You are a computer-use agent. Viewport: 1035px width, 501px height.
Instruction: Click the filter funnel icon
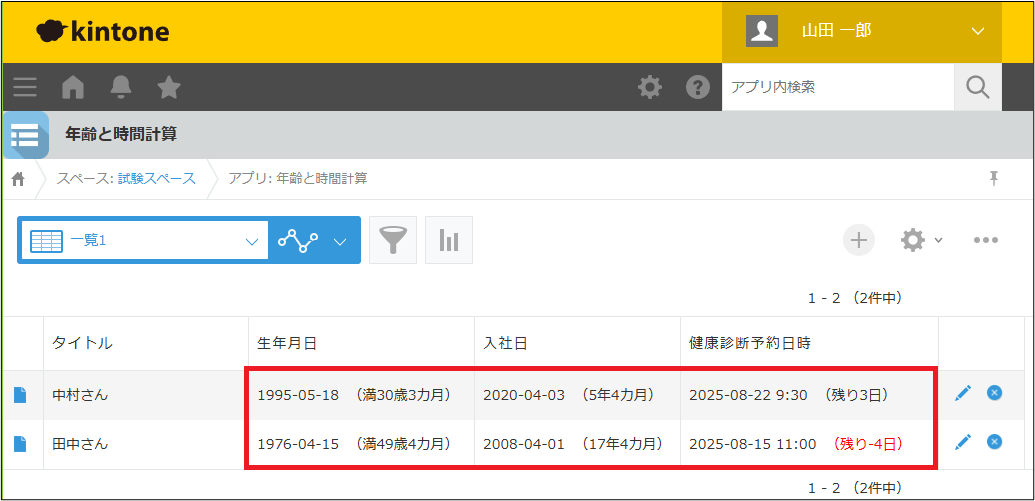393,240
